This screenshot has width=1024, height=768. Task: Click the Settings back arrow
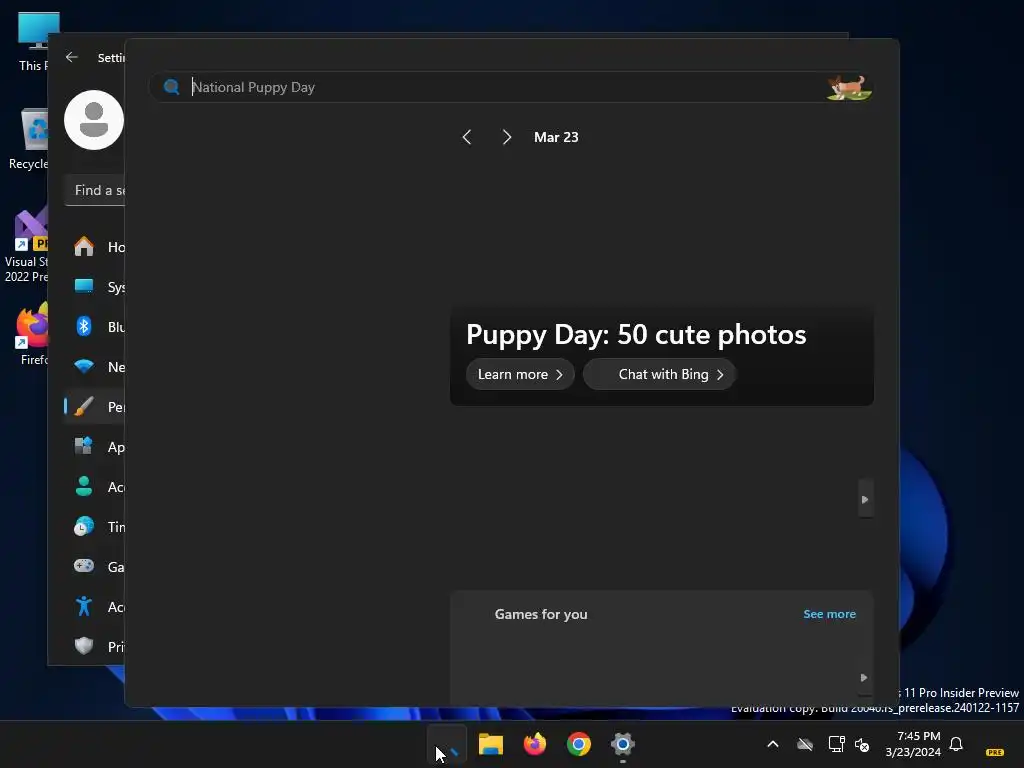coord(72,57)
